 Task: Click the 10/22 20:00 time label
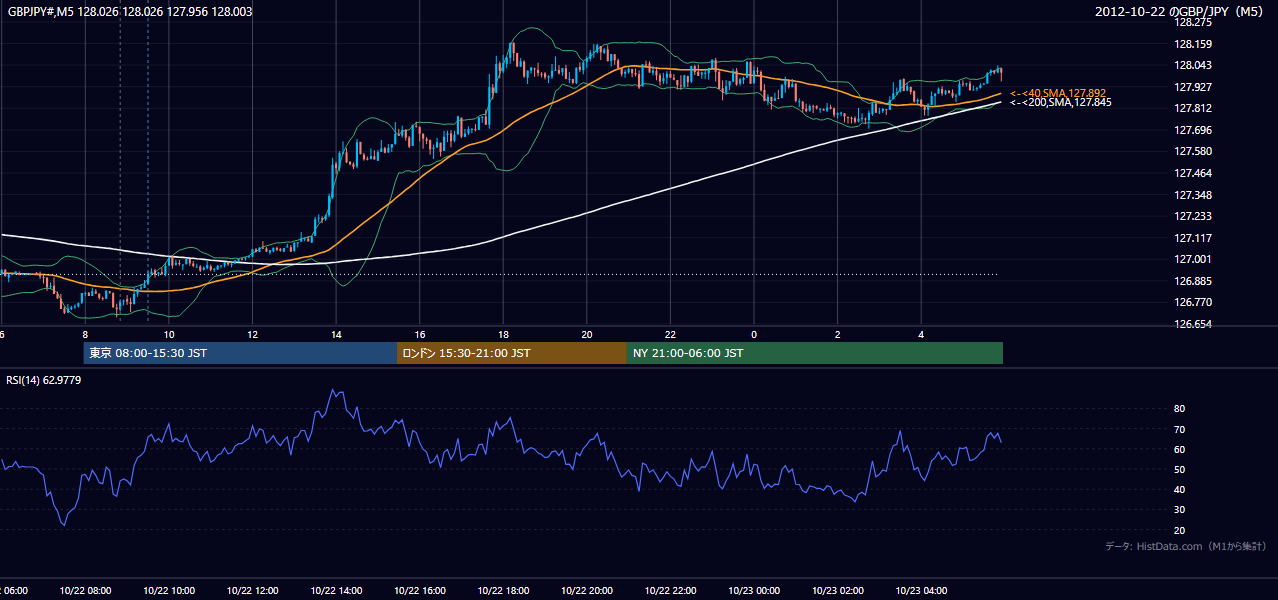click(x=586, y=591)
